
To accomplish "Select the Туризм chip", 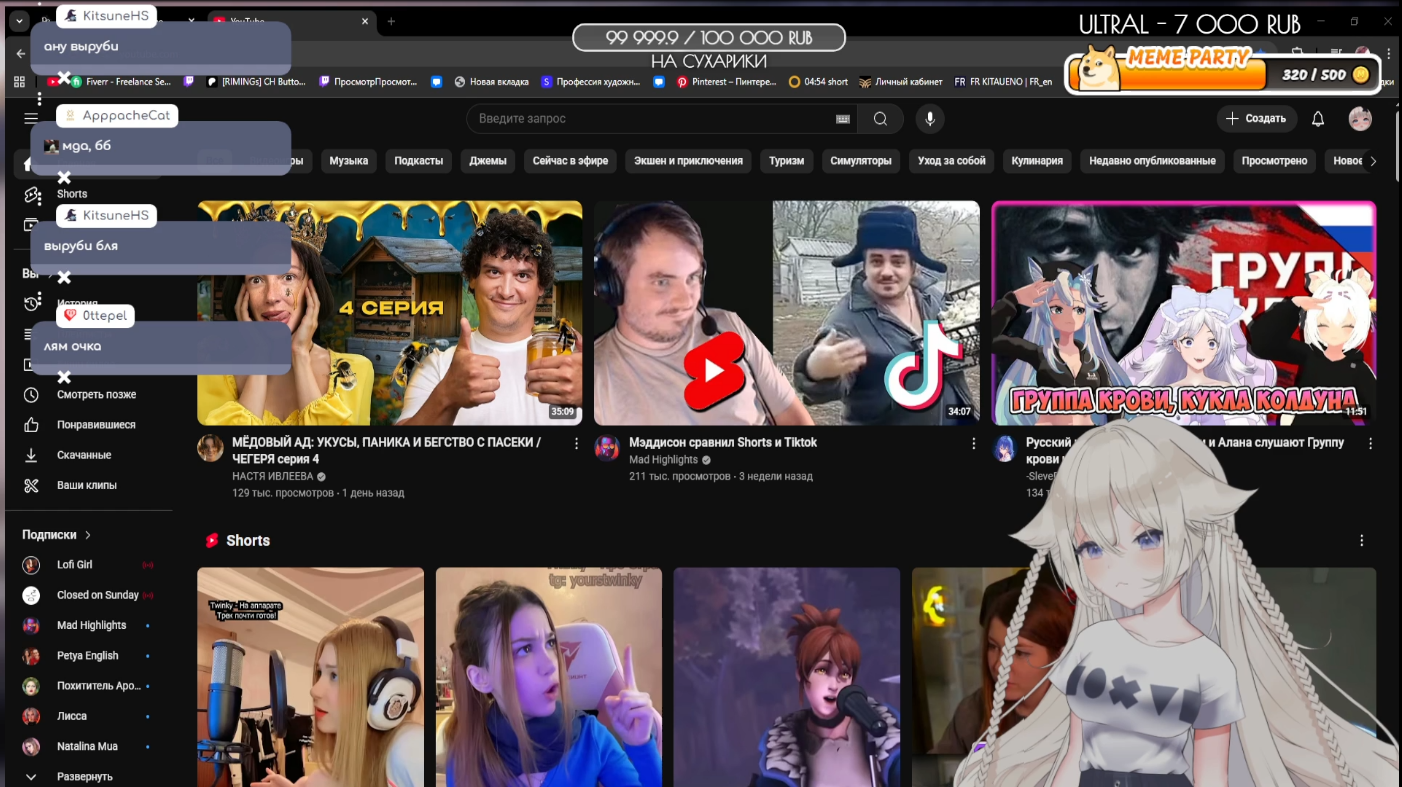I will click(787, 161).
